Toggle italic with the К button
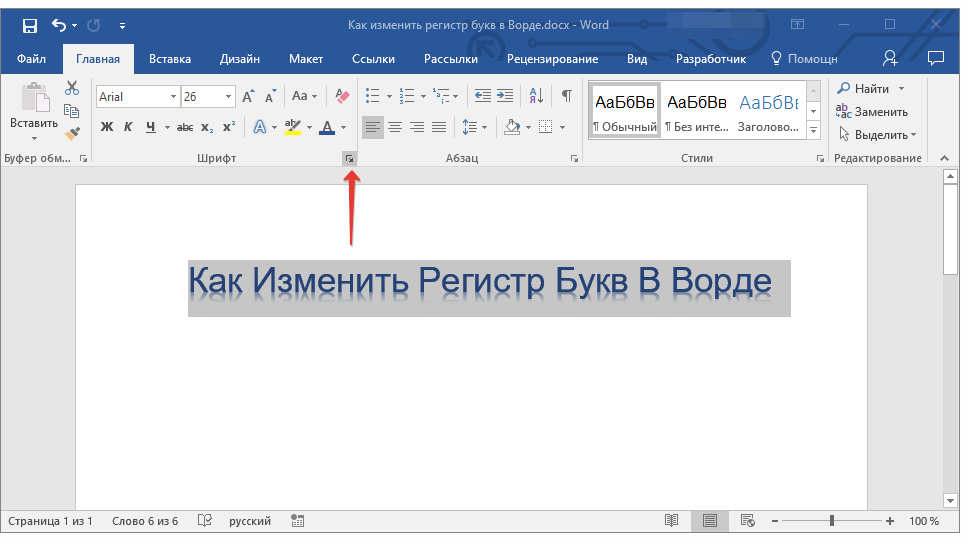 tap(128, 127)
